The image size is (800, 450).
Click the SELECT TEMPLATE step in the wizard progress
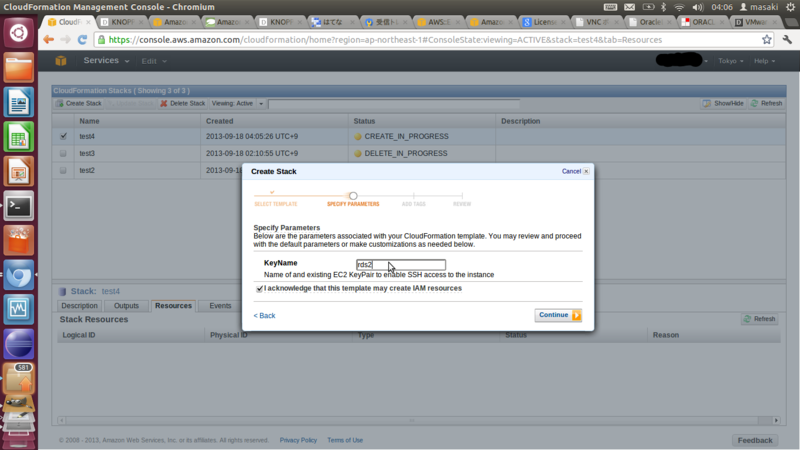276,204
